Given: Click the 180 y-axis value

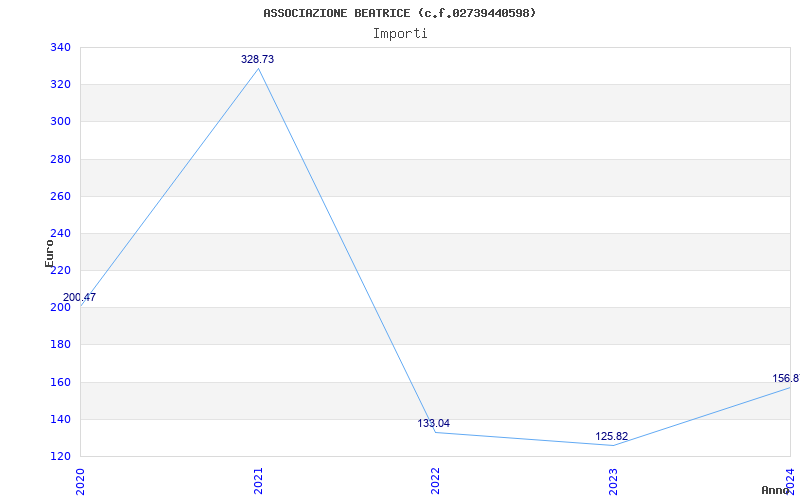Looking at the screenshot, I should point(60,345).
